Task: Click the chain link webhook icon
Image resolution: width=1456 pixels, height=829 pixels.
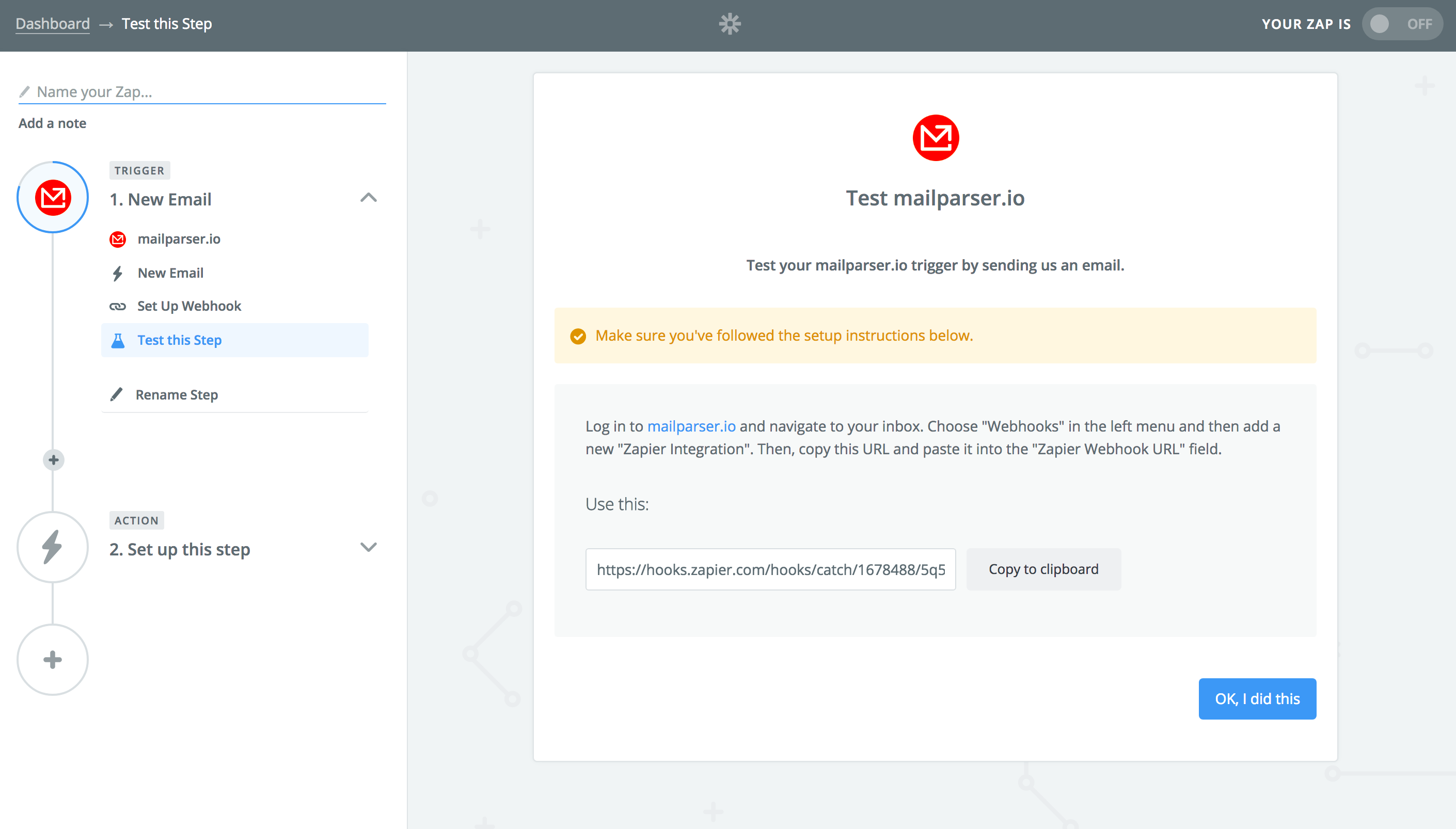Action: tap(117, 306)
